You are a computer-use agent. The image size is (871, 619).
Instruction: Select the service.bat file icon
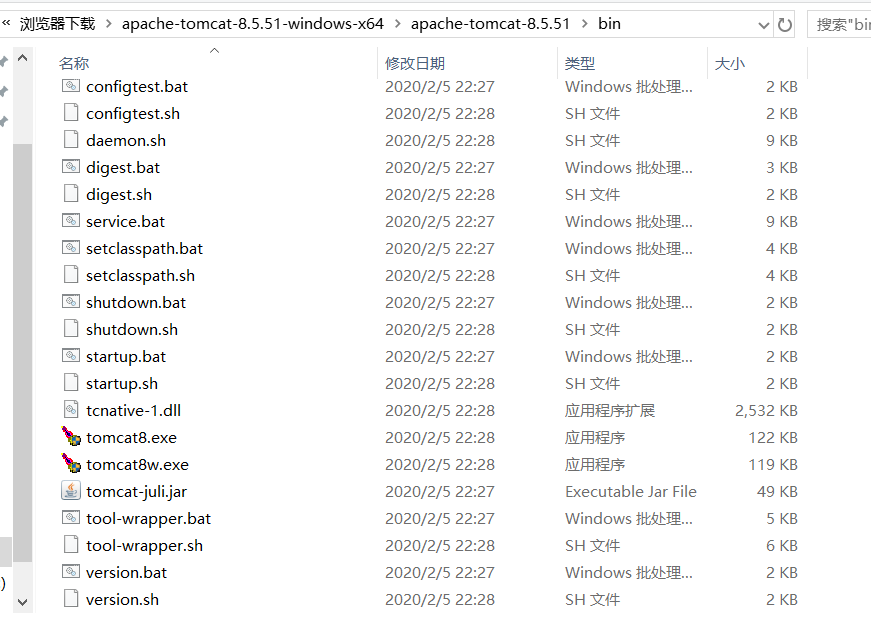71,221
